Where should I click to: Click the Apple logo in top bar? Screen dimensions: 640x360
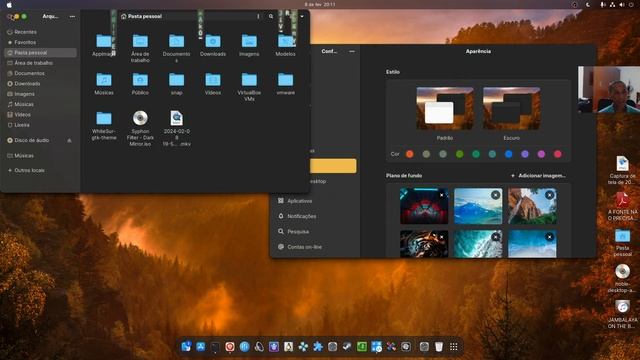tap(9, 4)
